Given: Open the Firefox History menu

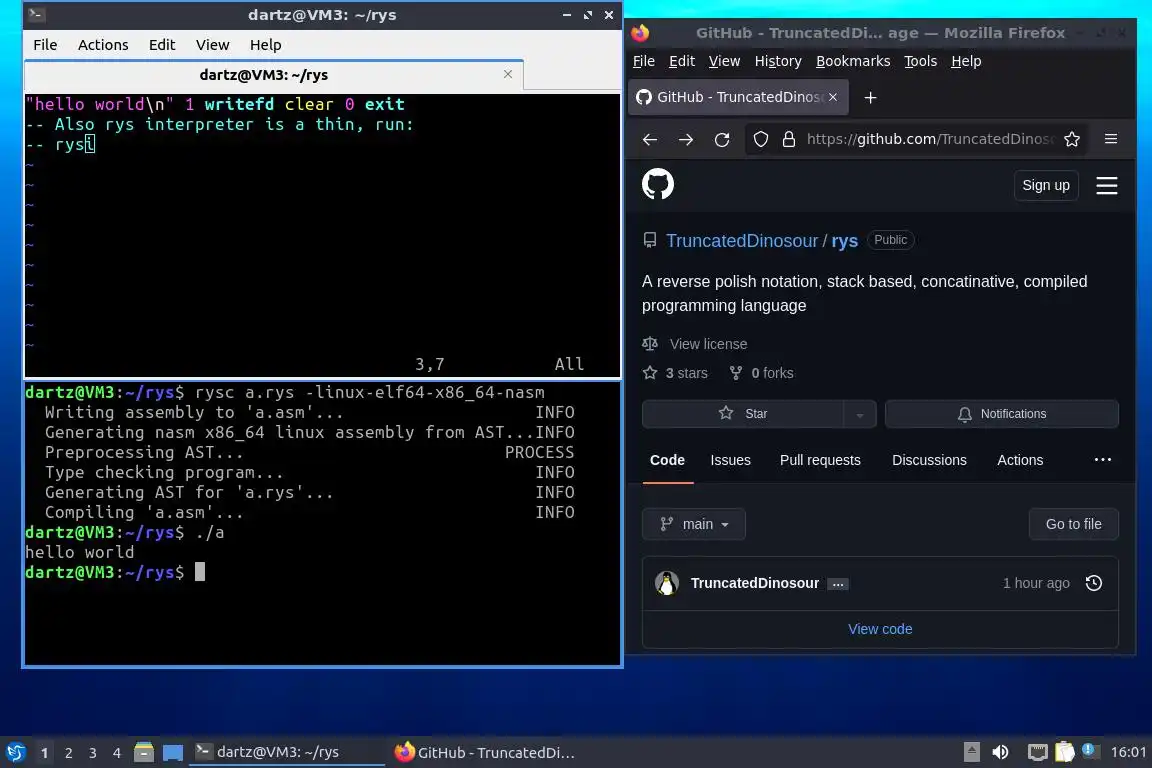Looking at the screenshot, I should click(778, 61).
